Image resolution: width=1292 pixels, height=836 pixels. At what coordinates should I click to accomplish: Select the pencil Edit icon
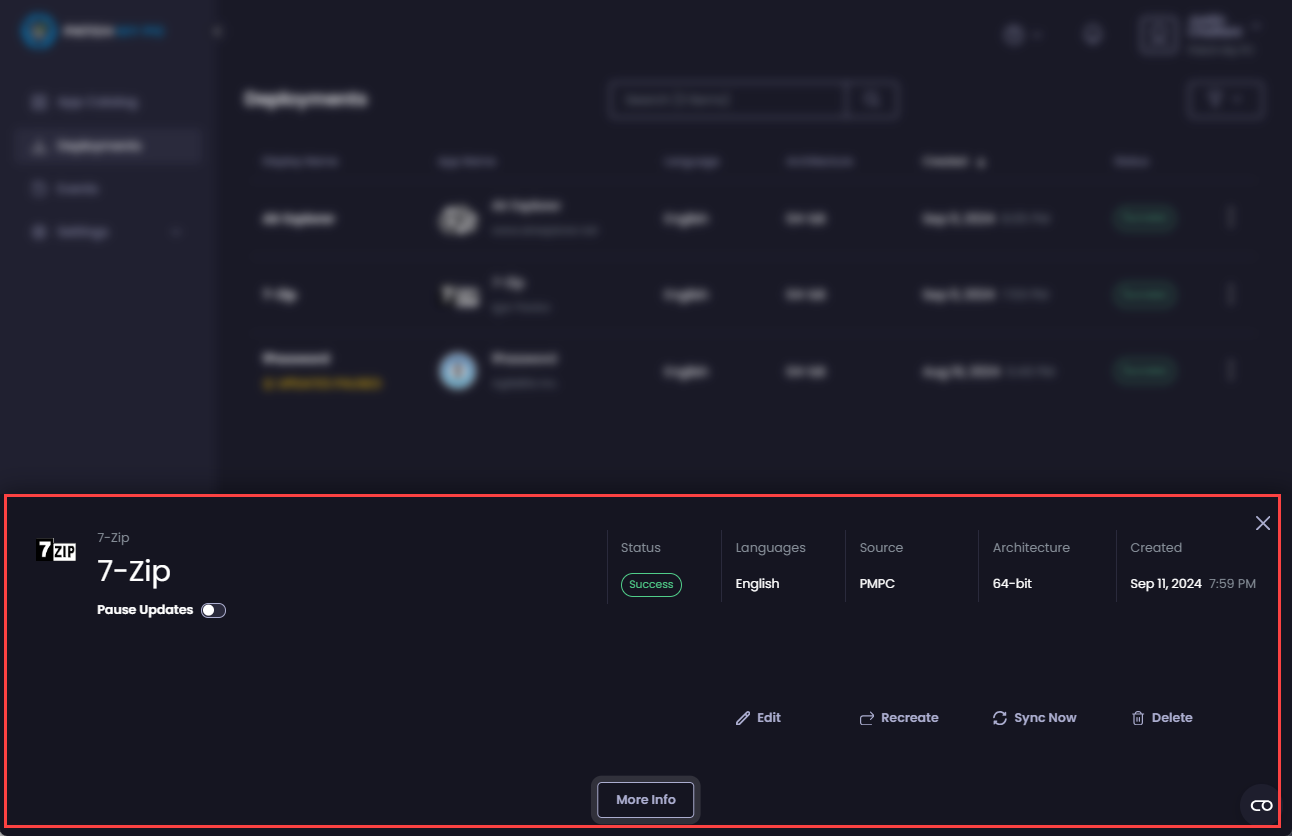pos(743,717)
